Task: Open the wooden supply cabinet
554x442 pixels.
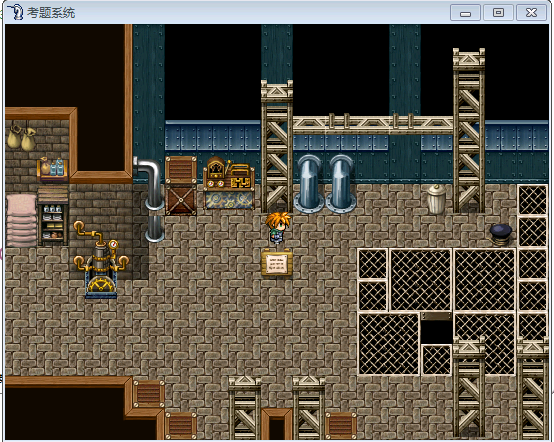Action: [x=53, y=216]
